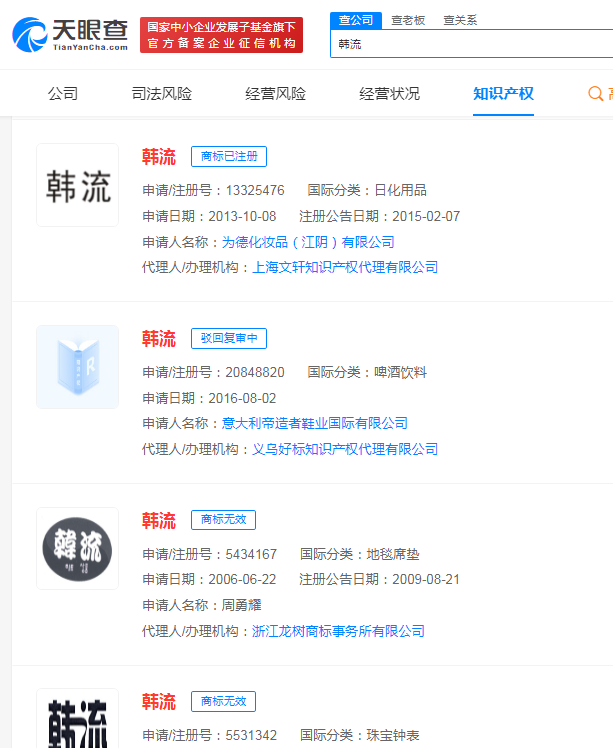Click the 国际分类：日化用品 text
Viewport: 613px width, 748px height.
click(x=367, y=190)
